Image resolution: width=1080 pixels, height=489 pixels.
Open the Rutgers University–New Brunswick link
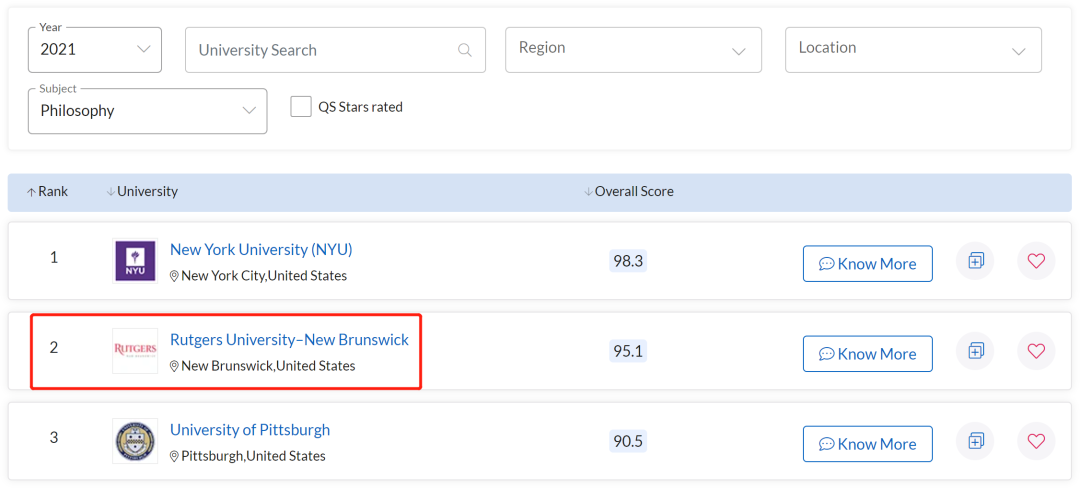[289, 340]
